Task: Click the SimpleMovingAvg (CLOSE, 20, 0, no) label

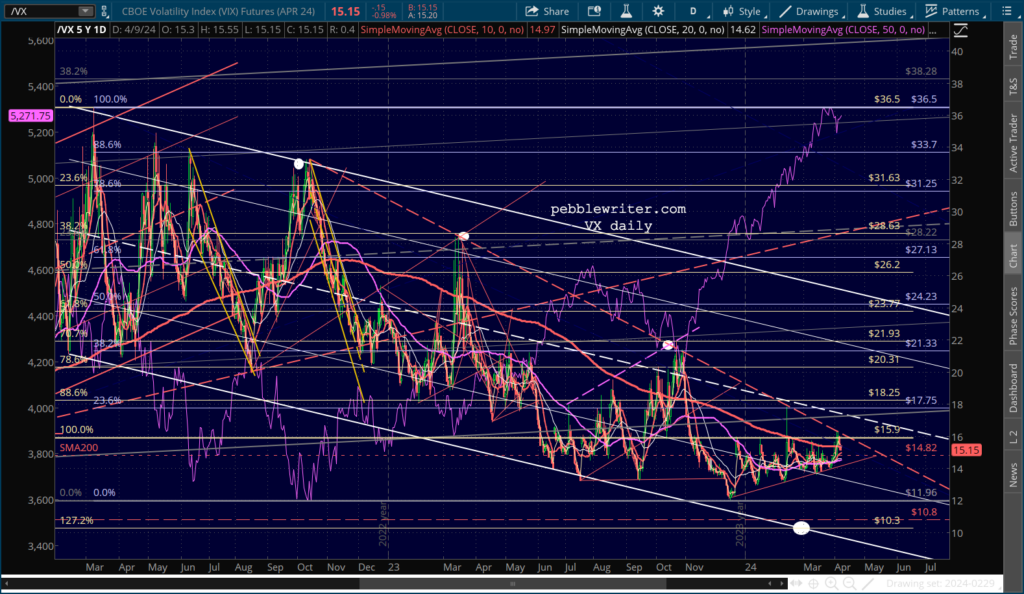Action: click(x=643, y=30)
